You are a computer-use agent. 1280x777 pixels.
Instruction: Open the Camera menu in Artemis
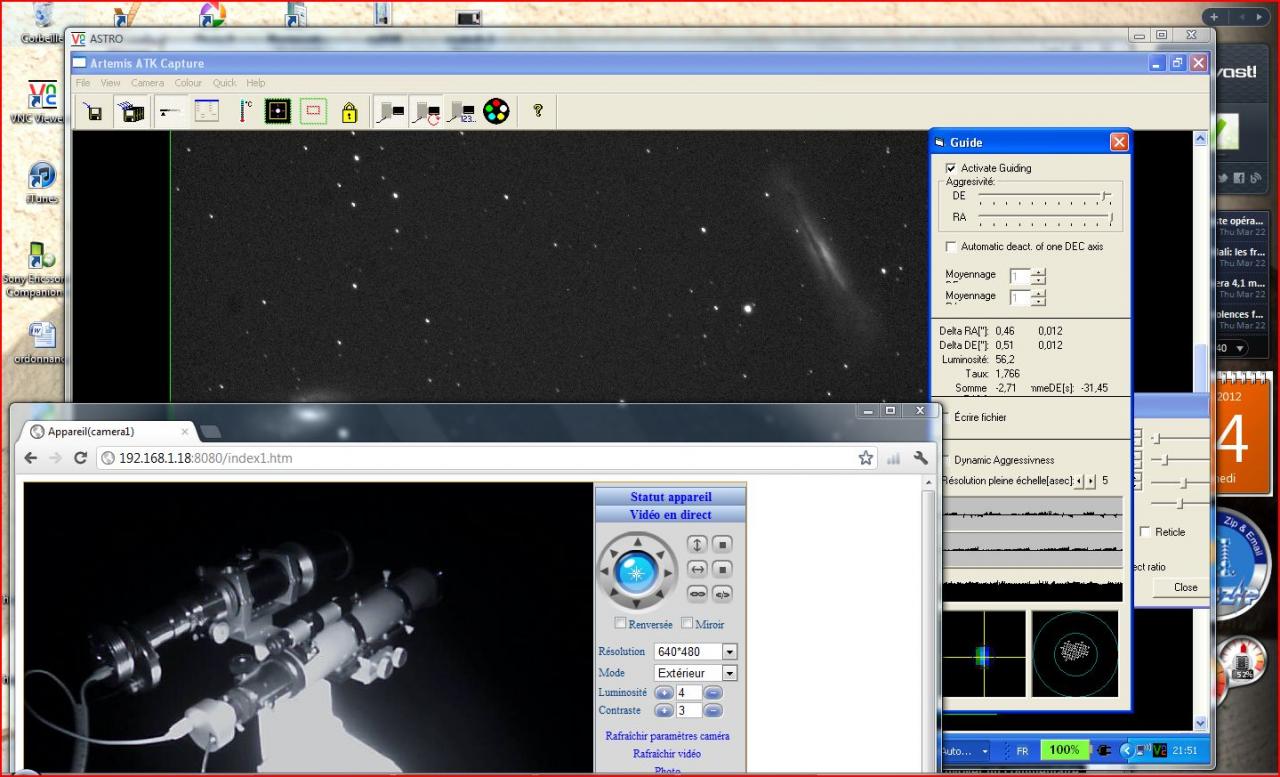pyautogui.click(x=147, y=83)
